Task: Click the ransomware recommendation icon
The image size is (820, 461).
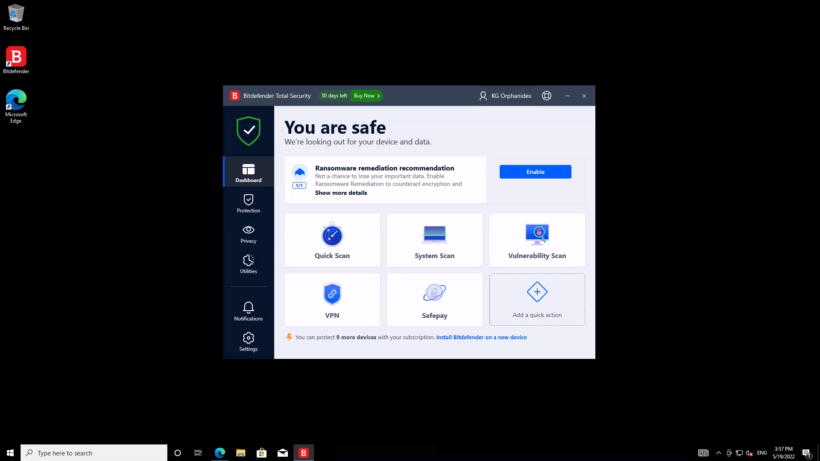Action: 300,172
